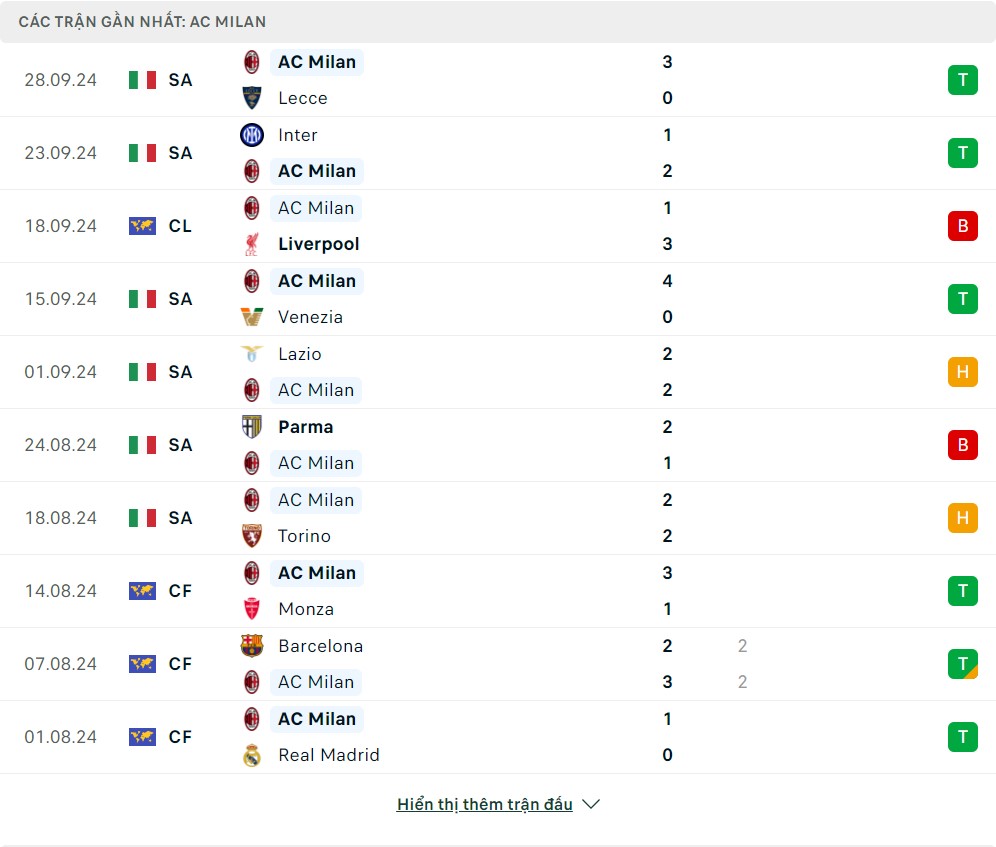Click the Inter club crest icon
The width and height of the screenshot is (996, 847).
coord(252,135)
